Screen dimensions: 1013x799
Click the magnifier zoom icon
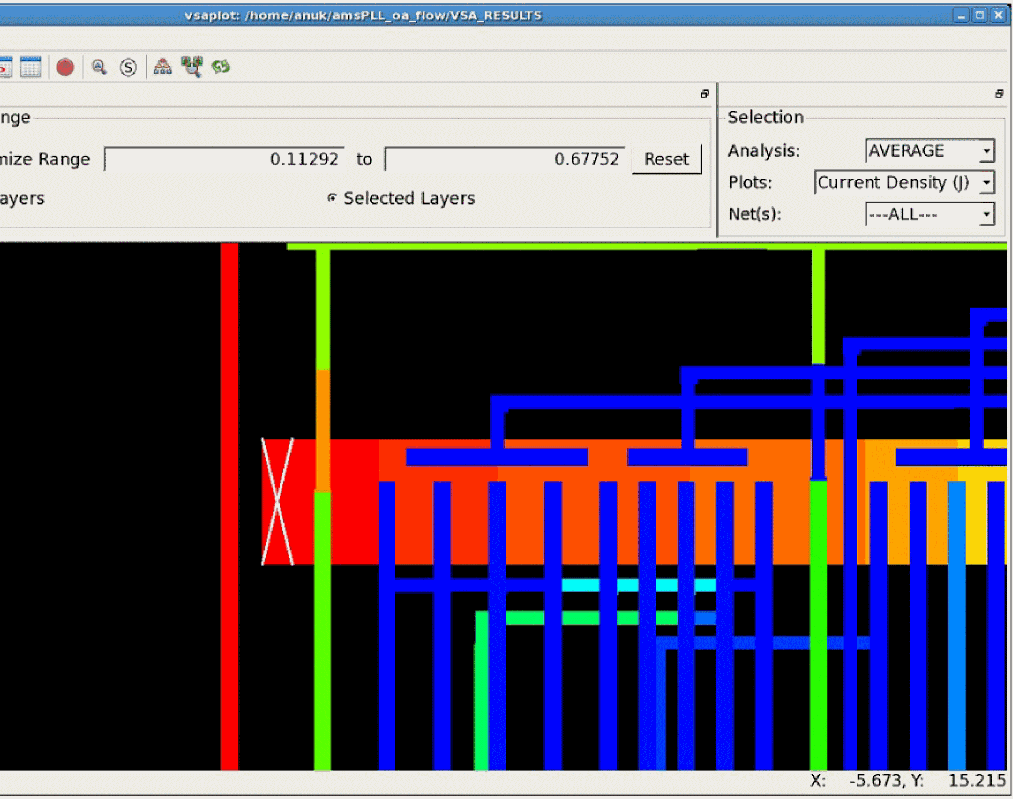click(x=99, y=67)
